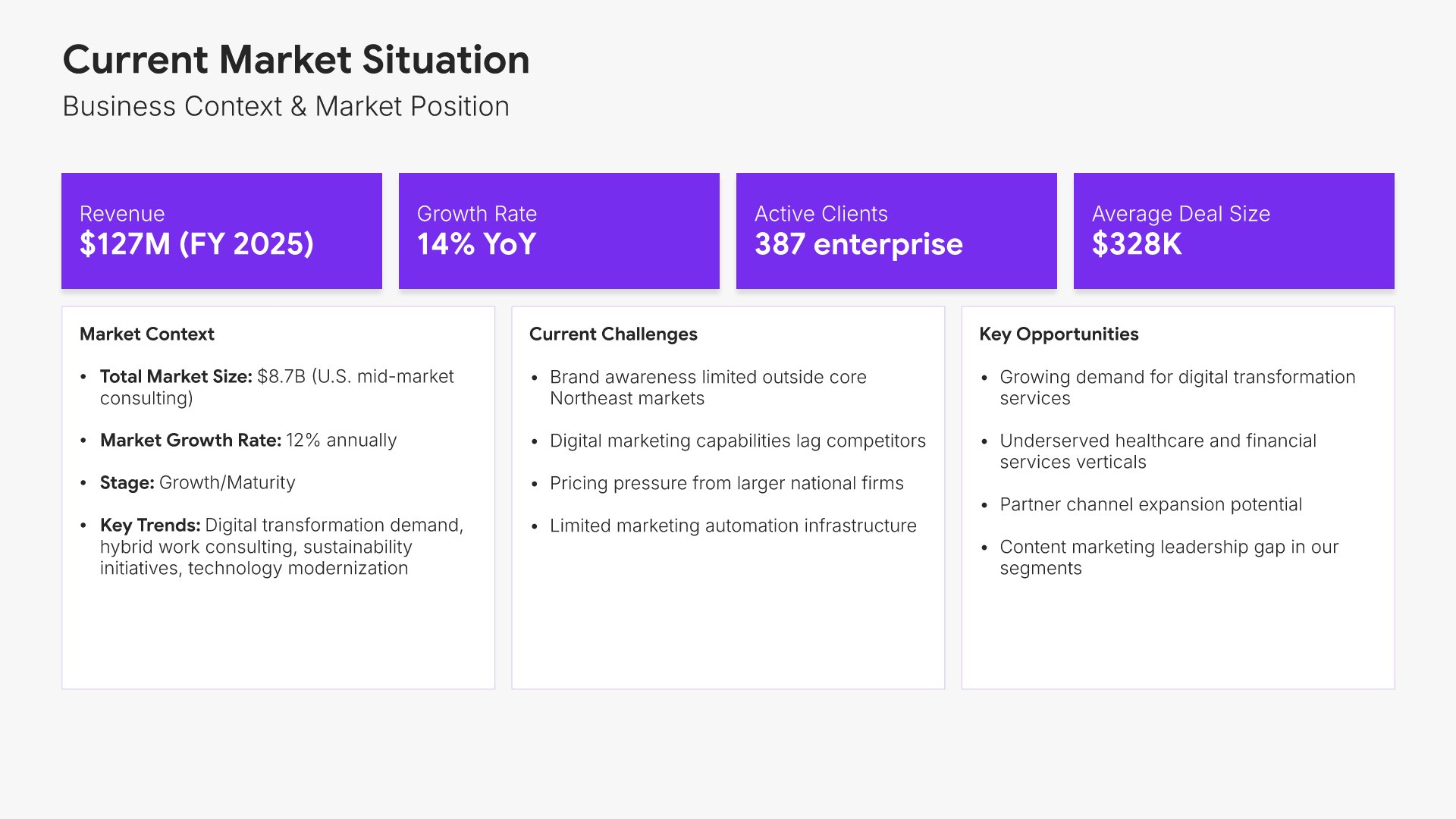The height and width of the screenshot is (819, 1456).
Task: Click the Current Market Situation title
Action: (x=296, y=59)
